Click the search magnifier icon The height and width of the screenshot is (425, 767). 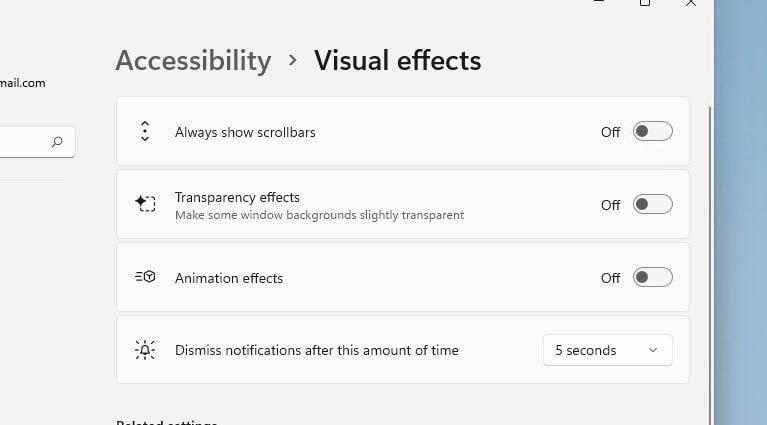click(57, 142)
